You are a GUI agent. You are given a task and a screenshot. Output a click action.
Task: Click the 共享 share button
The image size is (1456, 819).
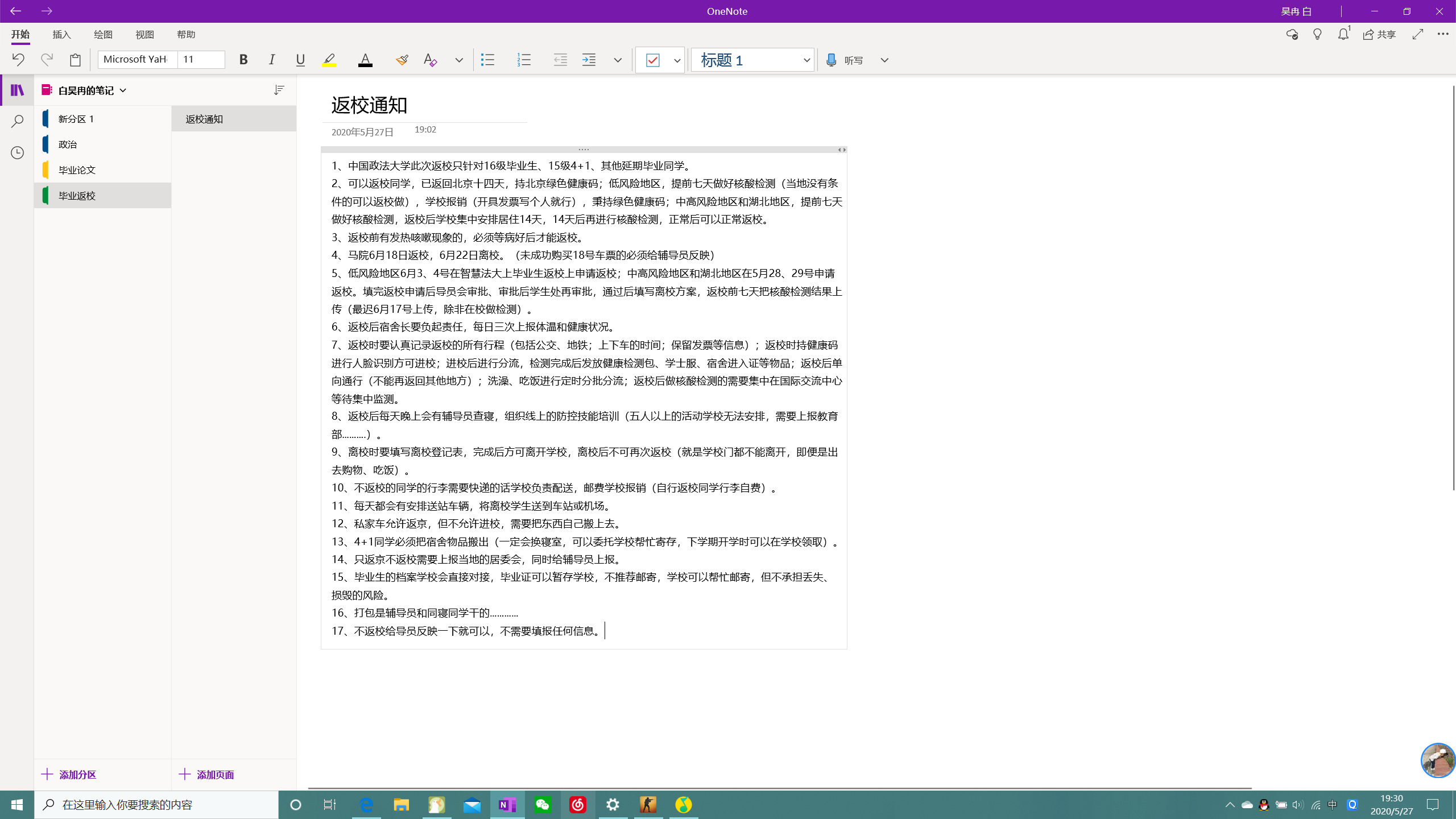pos(1379,35)
